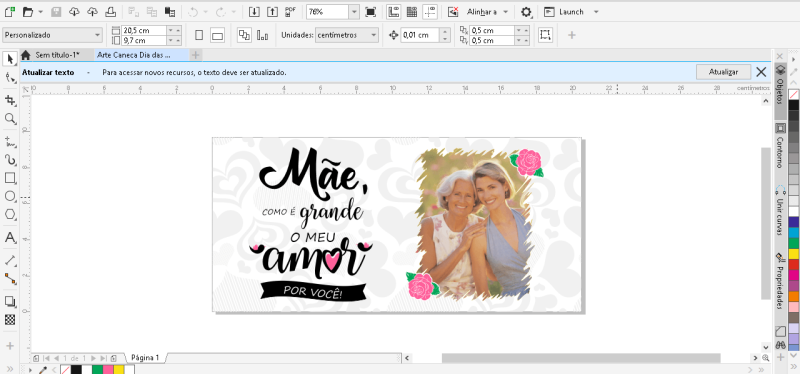Click the page width 20,5 cm field
Image resolution: width=800 pixels, height=374 pixels.
pos(144,31)
